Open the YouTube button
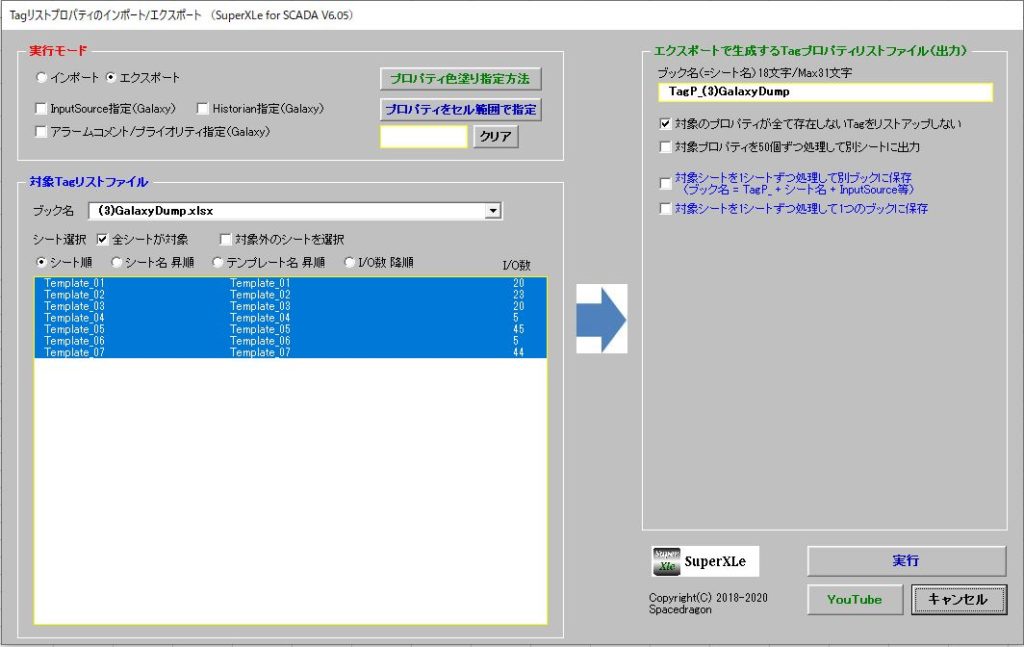The image size is (1024, 647). pyautogui.click(x=855, y=599)
